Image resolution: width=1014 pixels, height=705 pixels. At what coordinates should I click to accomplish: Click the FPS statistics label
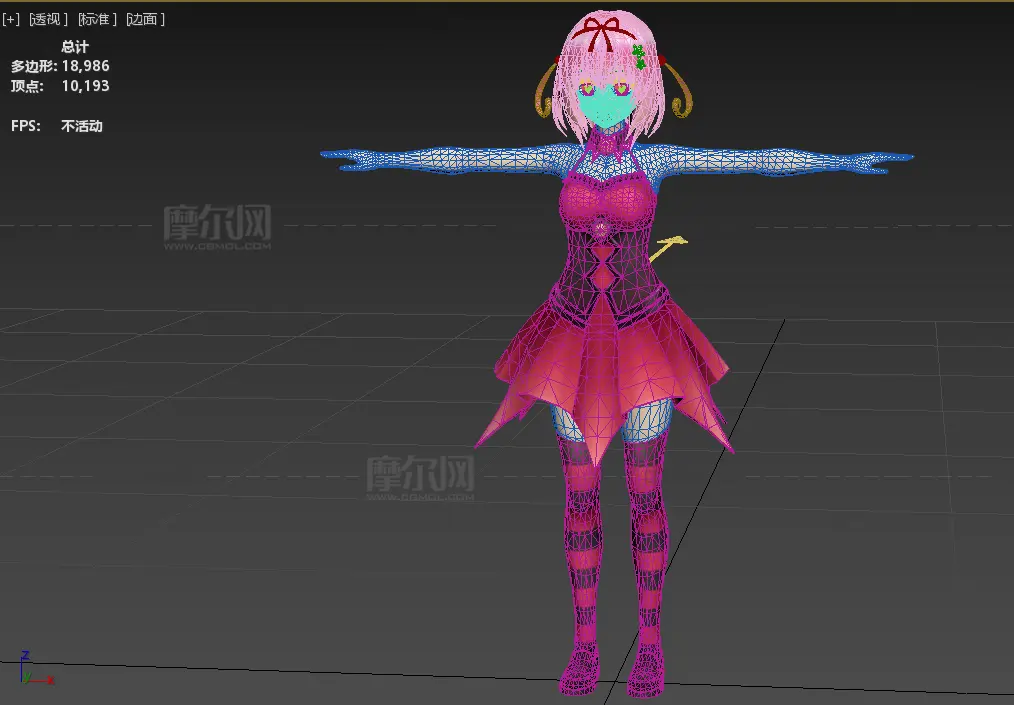[x=26, y=126]
